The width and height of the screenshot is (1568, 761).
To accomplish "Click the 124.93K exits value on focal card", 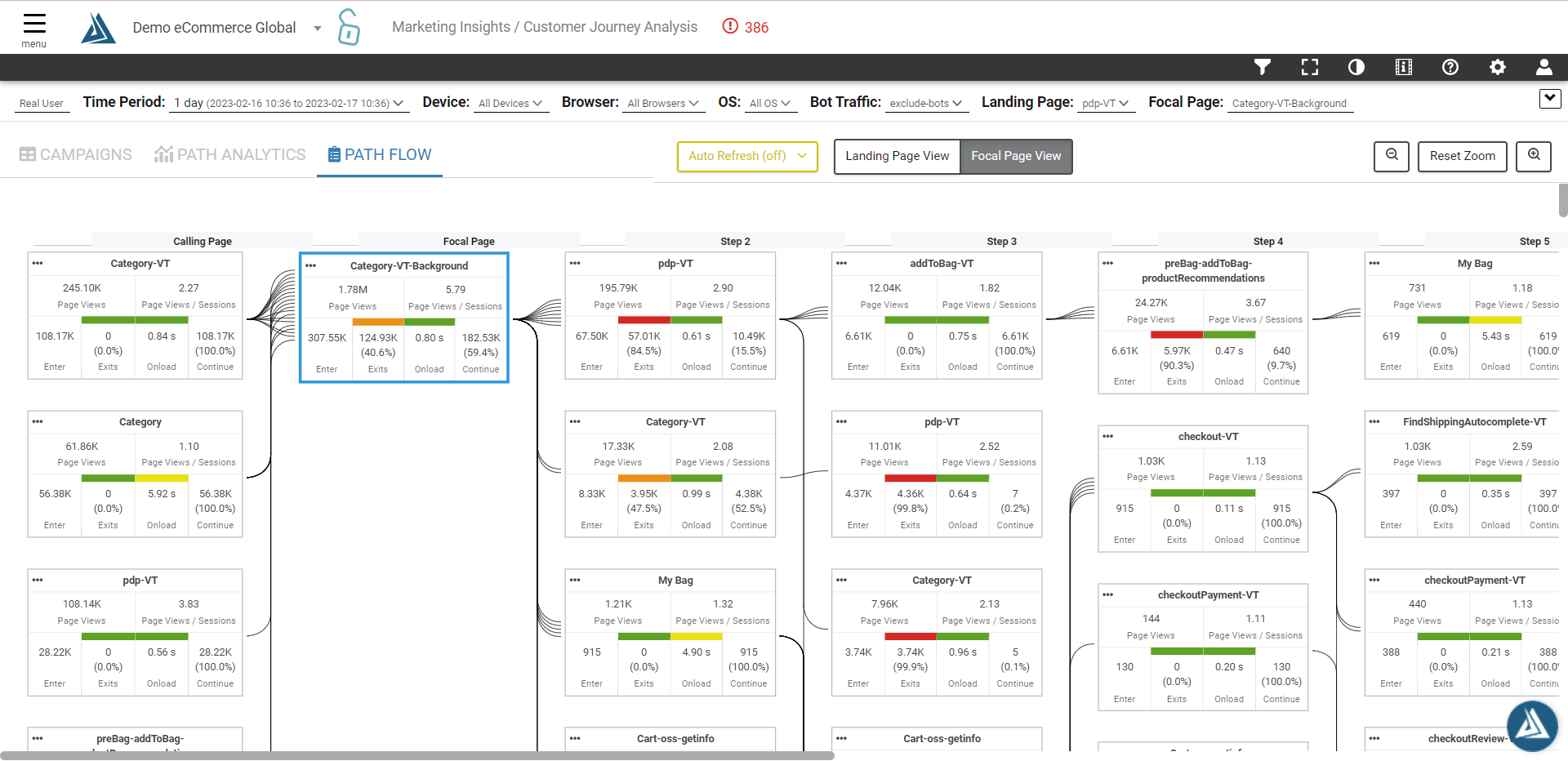I will [x=378, y=337].
